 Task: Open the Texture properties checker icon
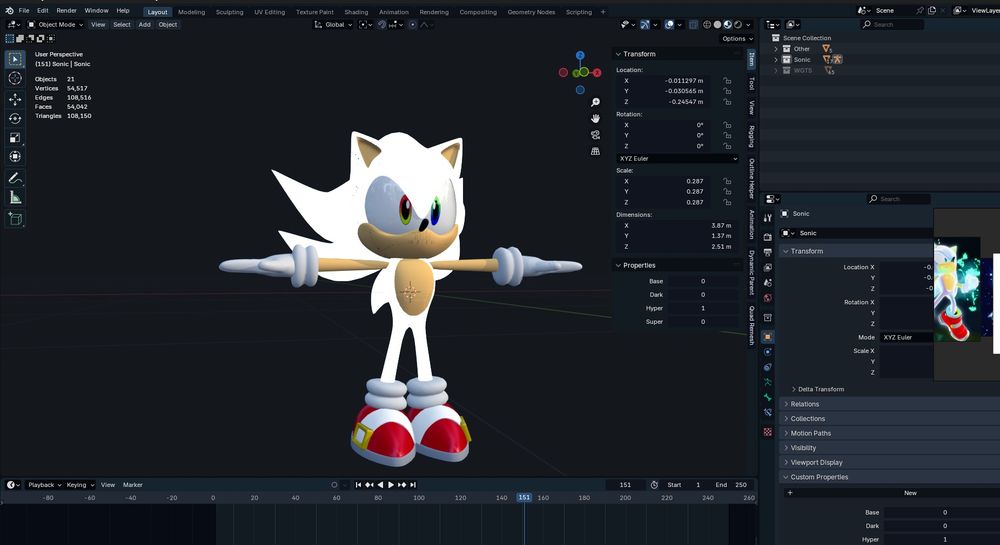coord(768,432)
